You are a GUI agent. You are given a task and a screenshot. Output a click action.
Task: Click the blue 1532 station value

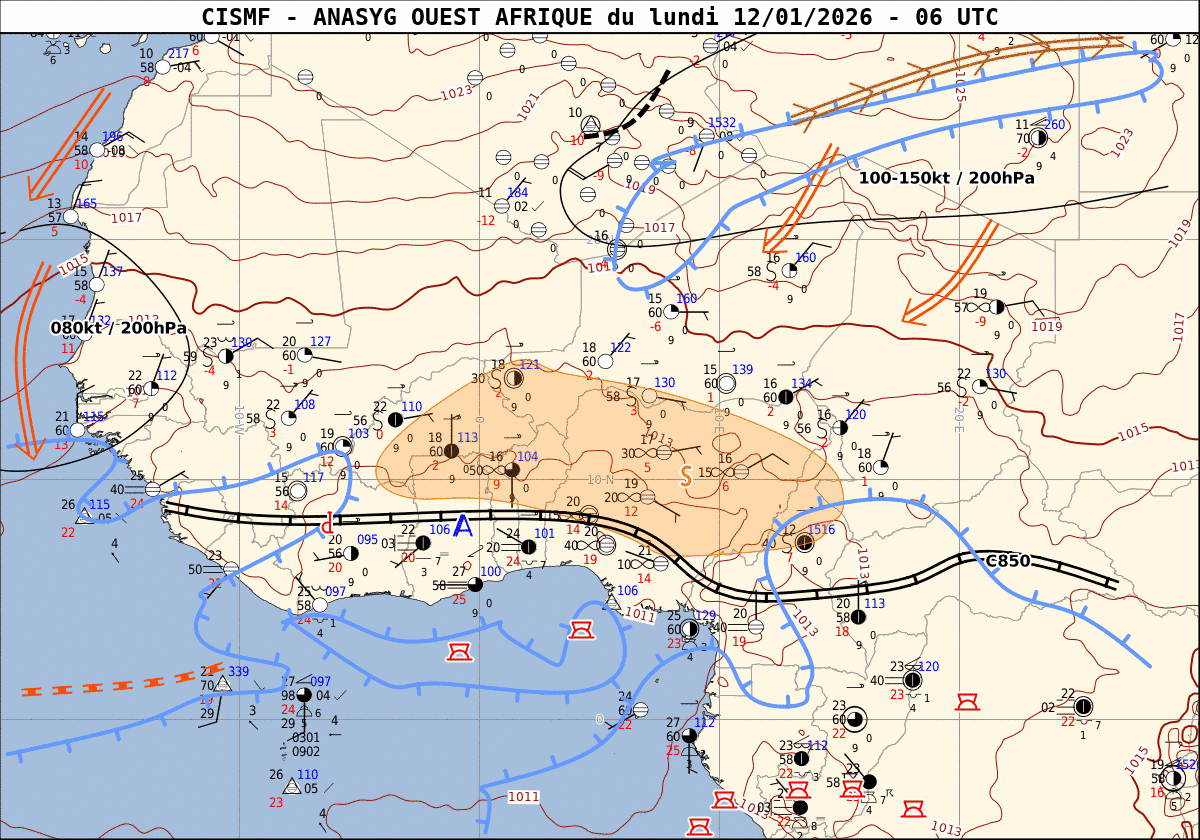[722, 122]
